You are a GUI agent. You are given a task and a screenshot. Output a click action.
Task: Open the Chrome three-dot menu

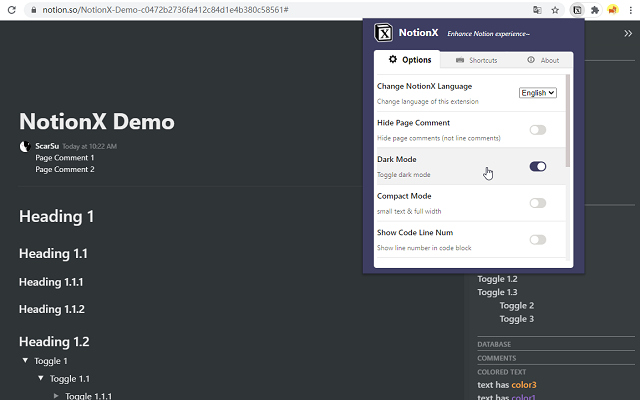(x=630, y=9)
